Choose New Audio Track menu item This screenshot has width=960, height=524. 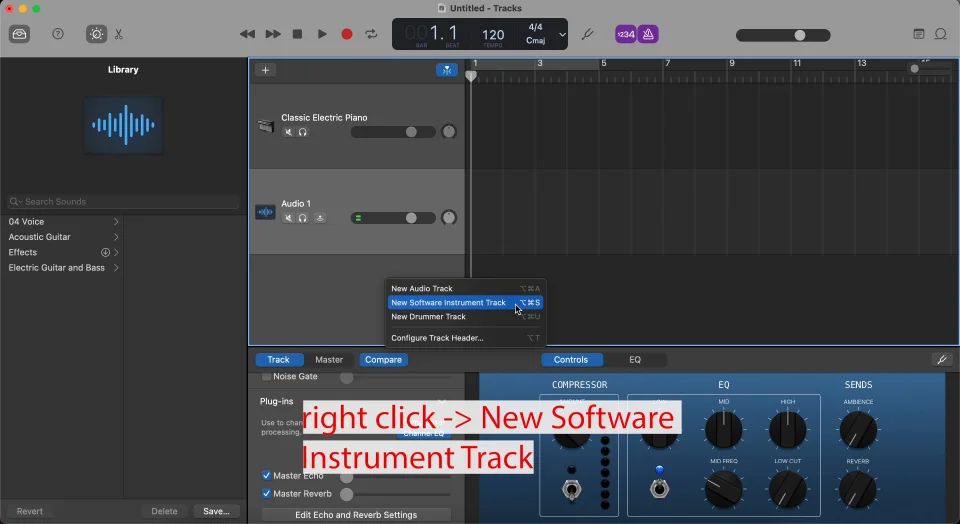(x=465, y=288)
